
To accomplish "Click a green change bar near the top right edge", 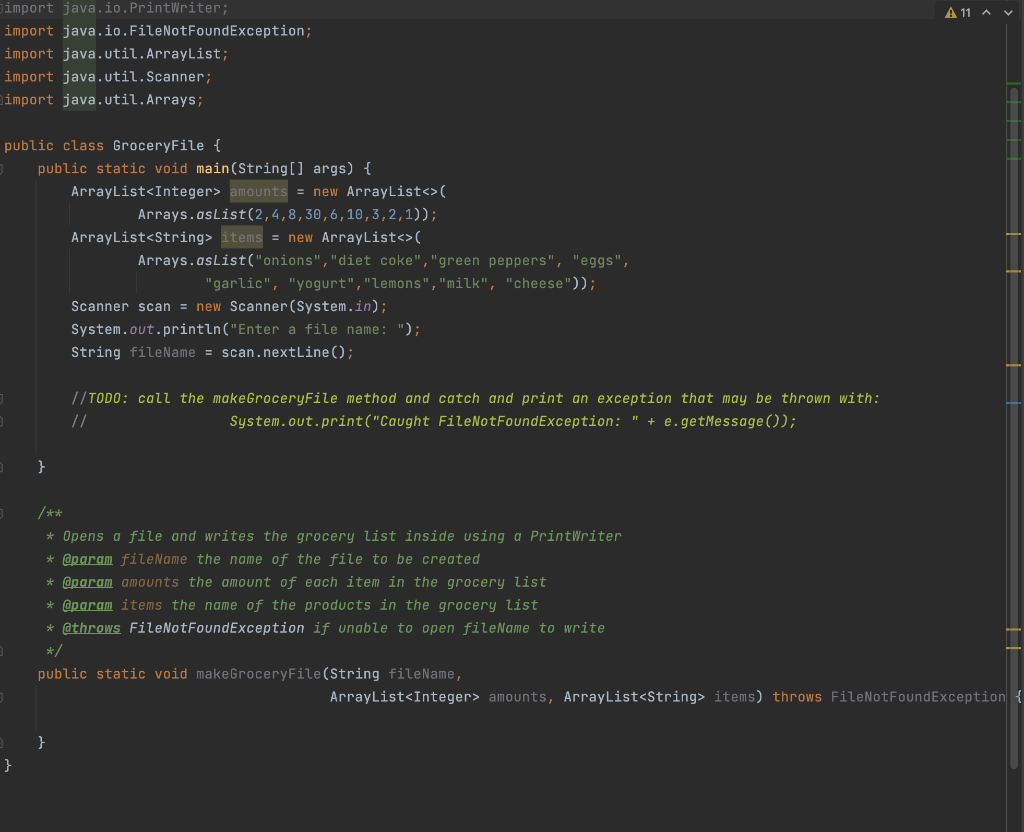I will [1013, 84].
